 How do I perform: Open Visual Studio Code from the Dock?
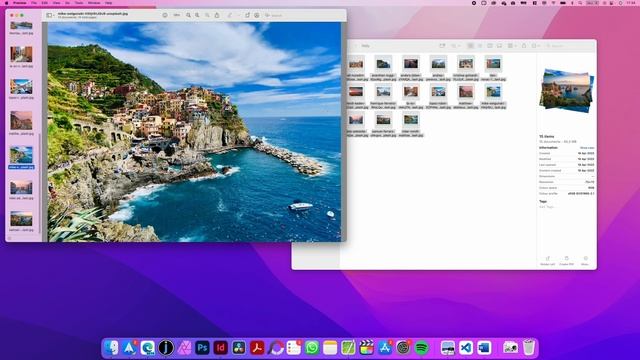[466, 348]
